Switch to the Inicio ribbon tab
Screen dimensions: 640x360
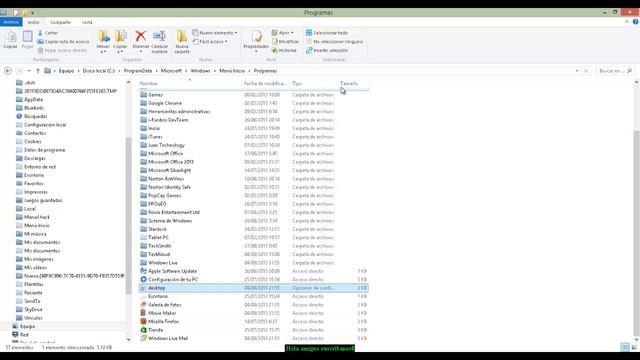click(33, 22)
